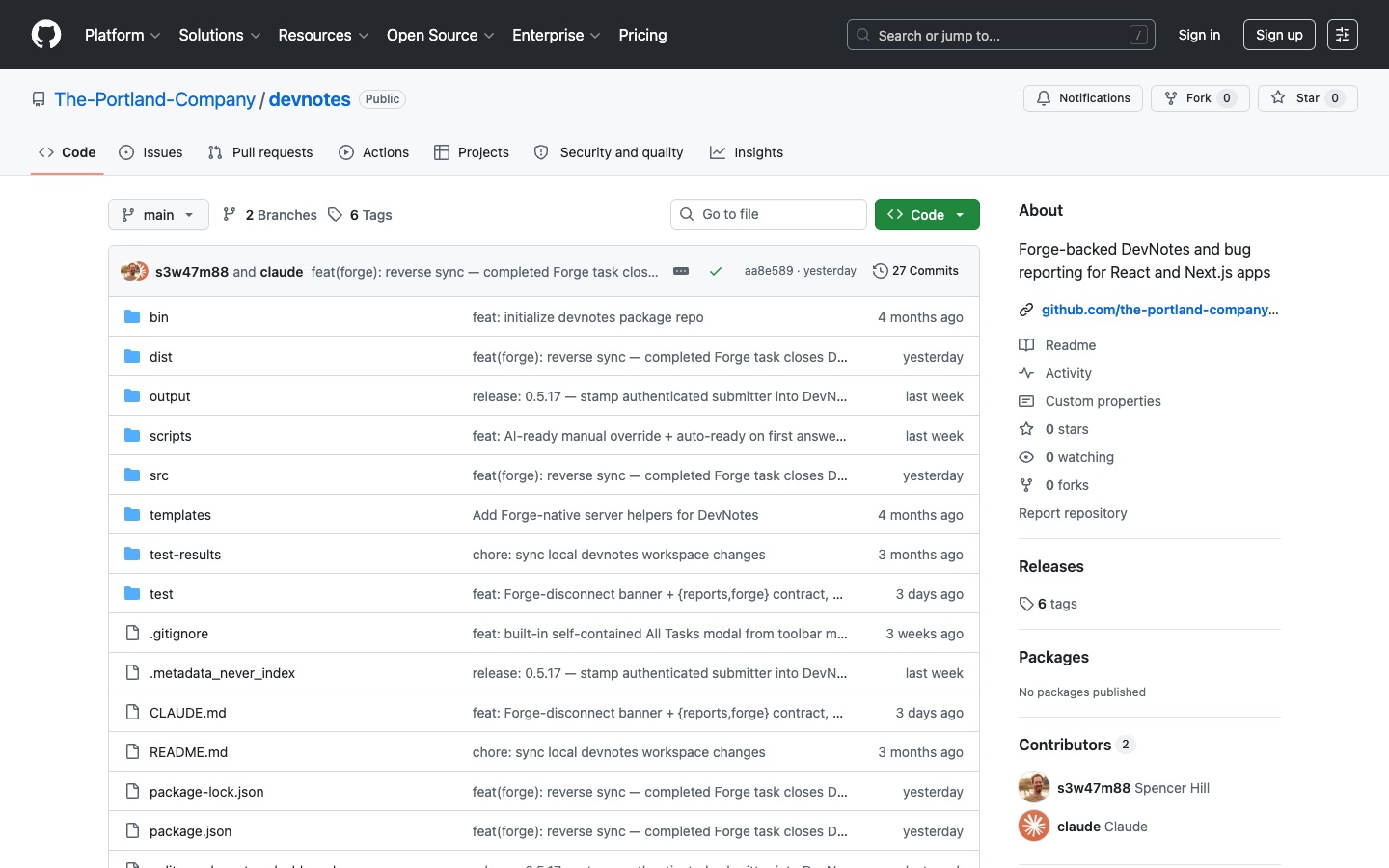
Task: Click the s3w47m88 contributor avatar
Action: pos(1034,787)
